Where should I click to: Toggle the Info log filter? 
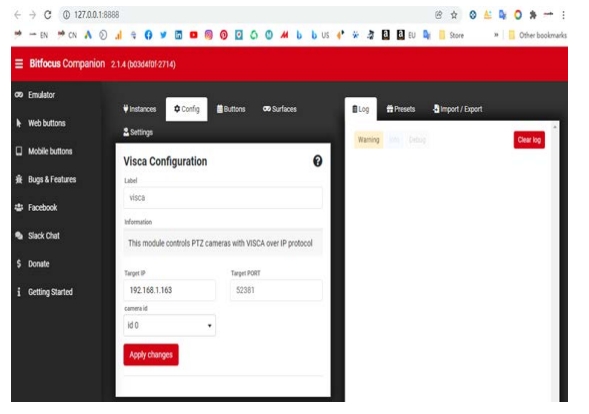pyautogui.click(x=394, y=140)
